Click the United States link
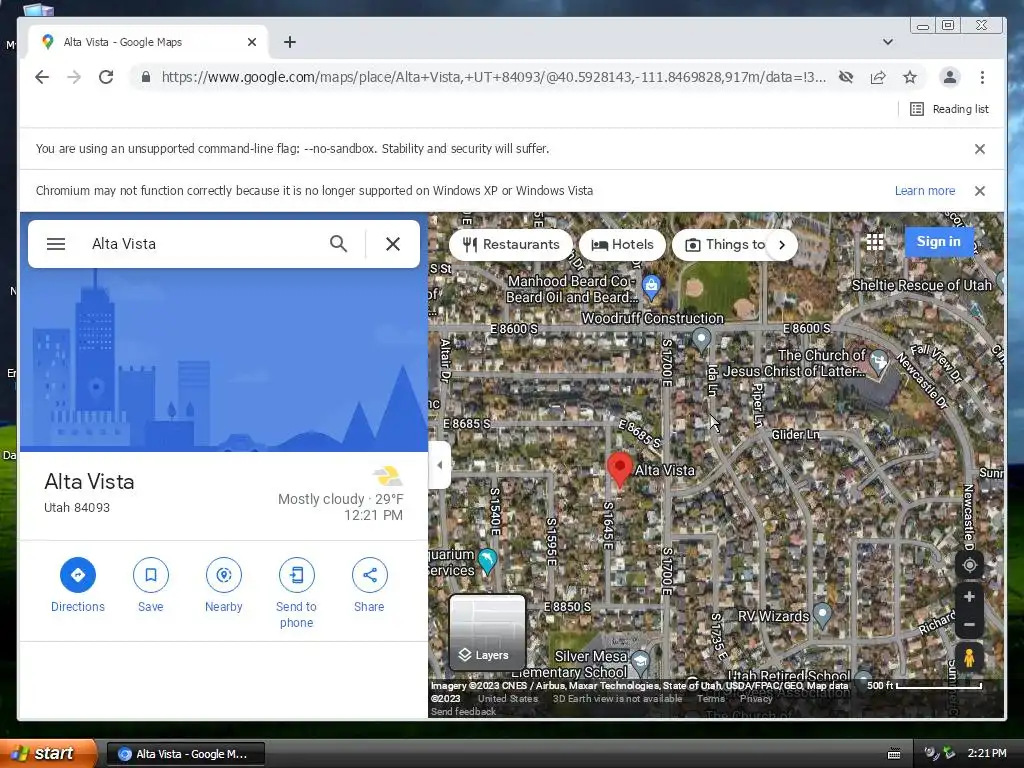This screenshot has width=1024, height=768. [x=507, y=699]
